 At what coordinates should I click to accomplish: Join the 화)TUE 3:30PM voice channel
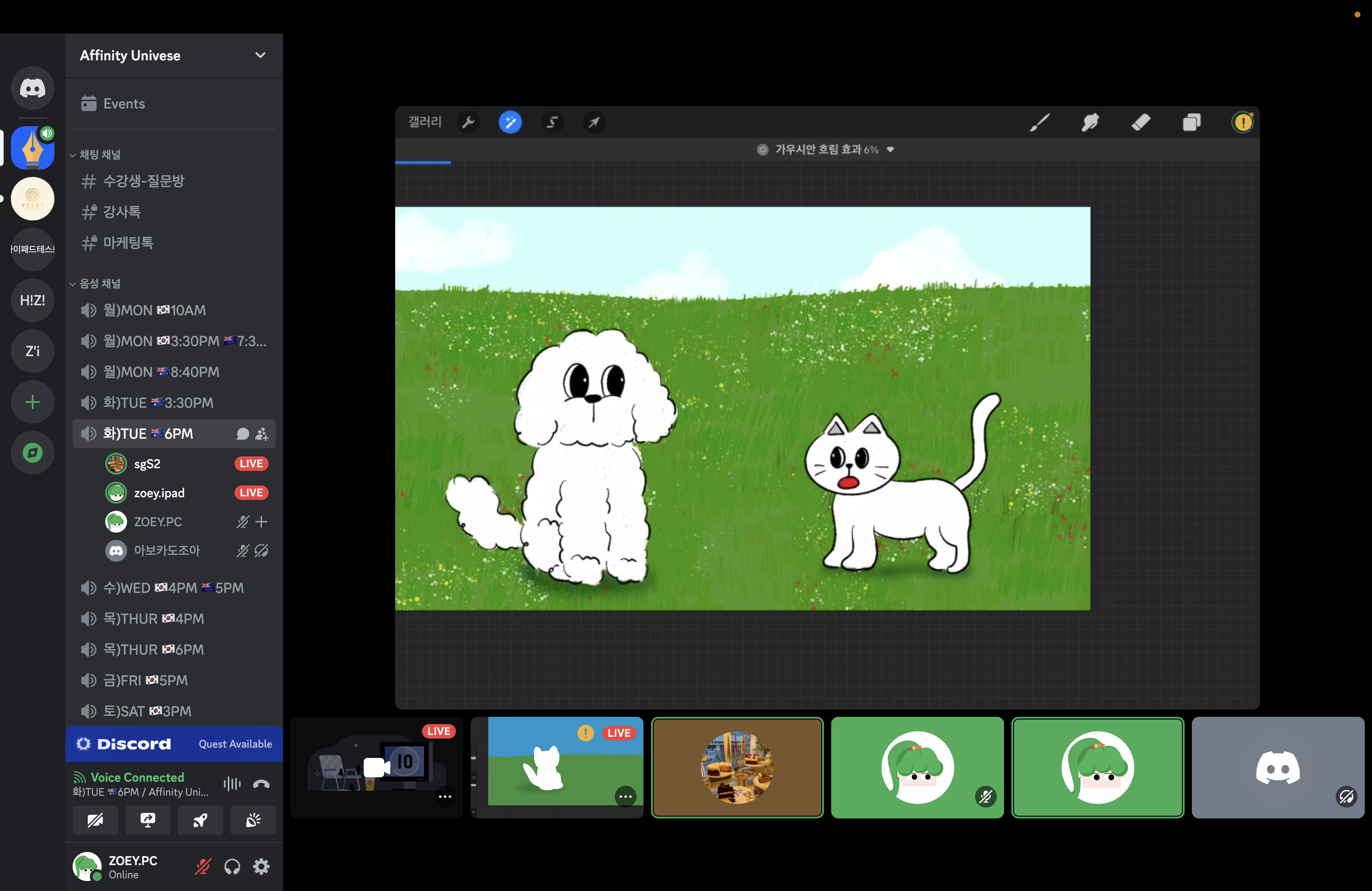174,403
